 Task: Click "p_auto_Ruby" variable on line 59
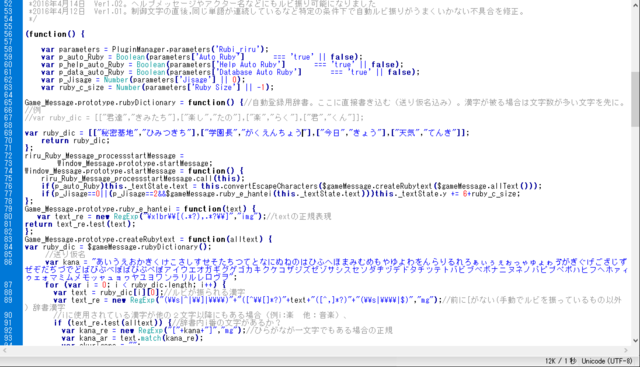tap(81, 57)
